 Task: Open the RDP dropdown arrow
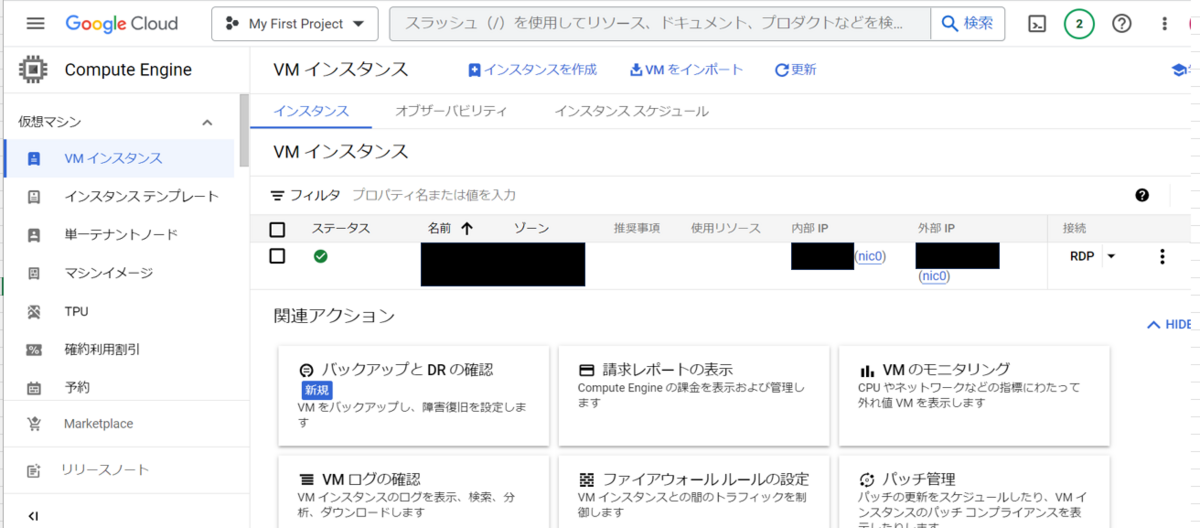pyautogui.click(x=1111, y=256)
